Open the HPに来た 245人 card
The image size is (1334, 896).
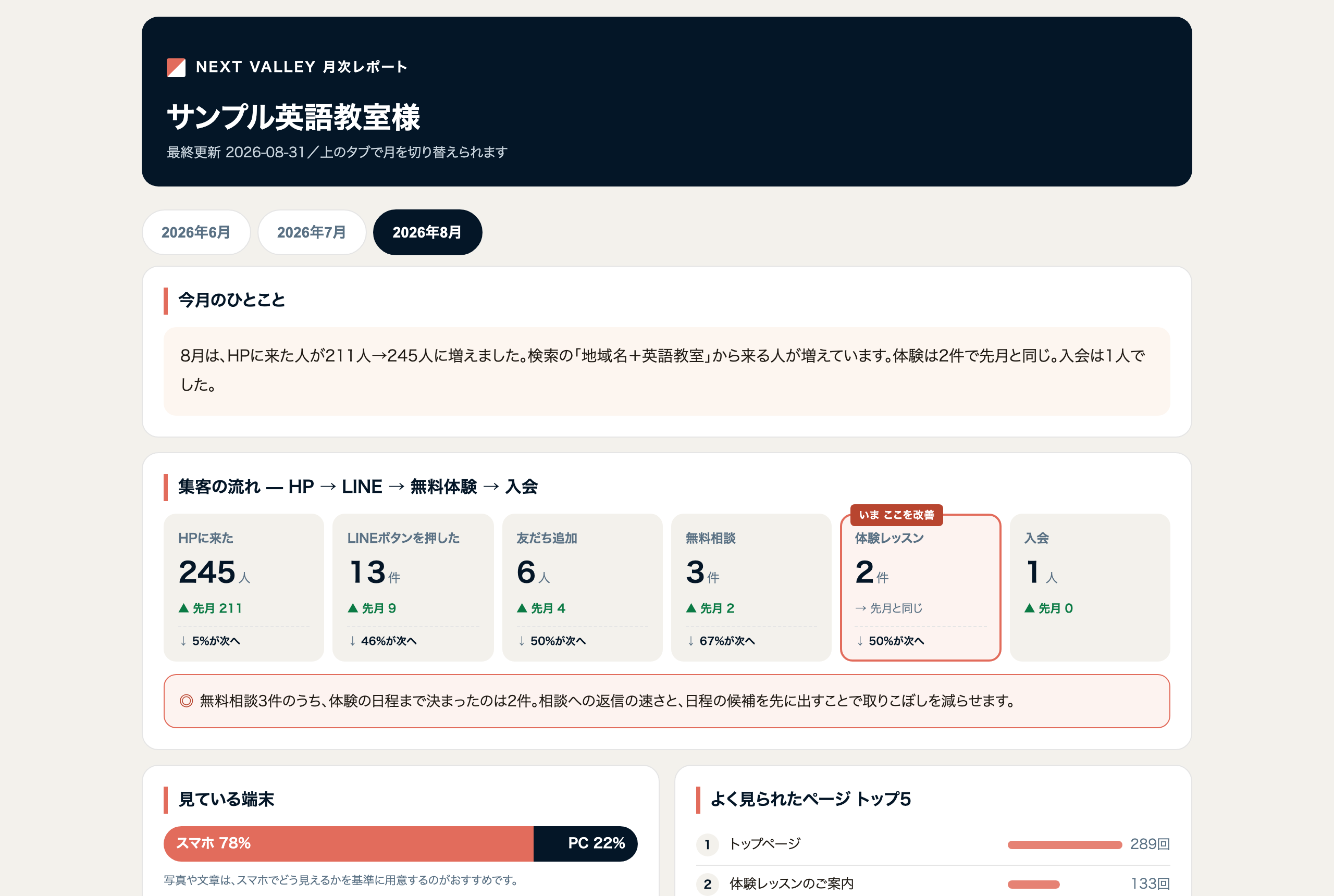244,588
